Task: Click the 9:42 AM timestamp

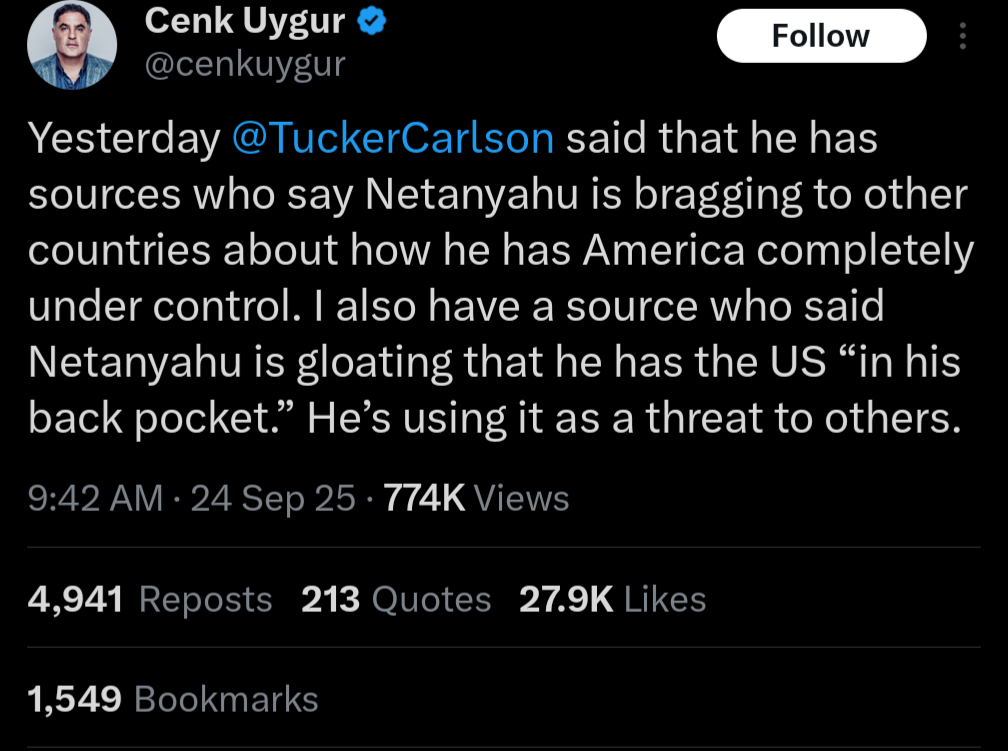Action: pos(95,498)
